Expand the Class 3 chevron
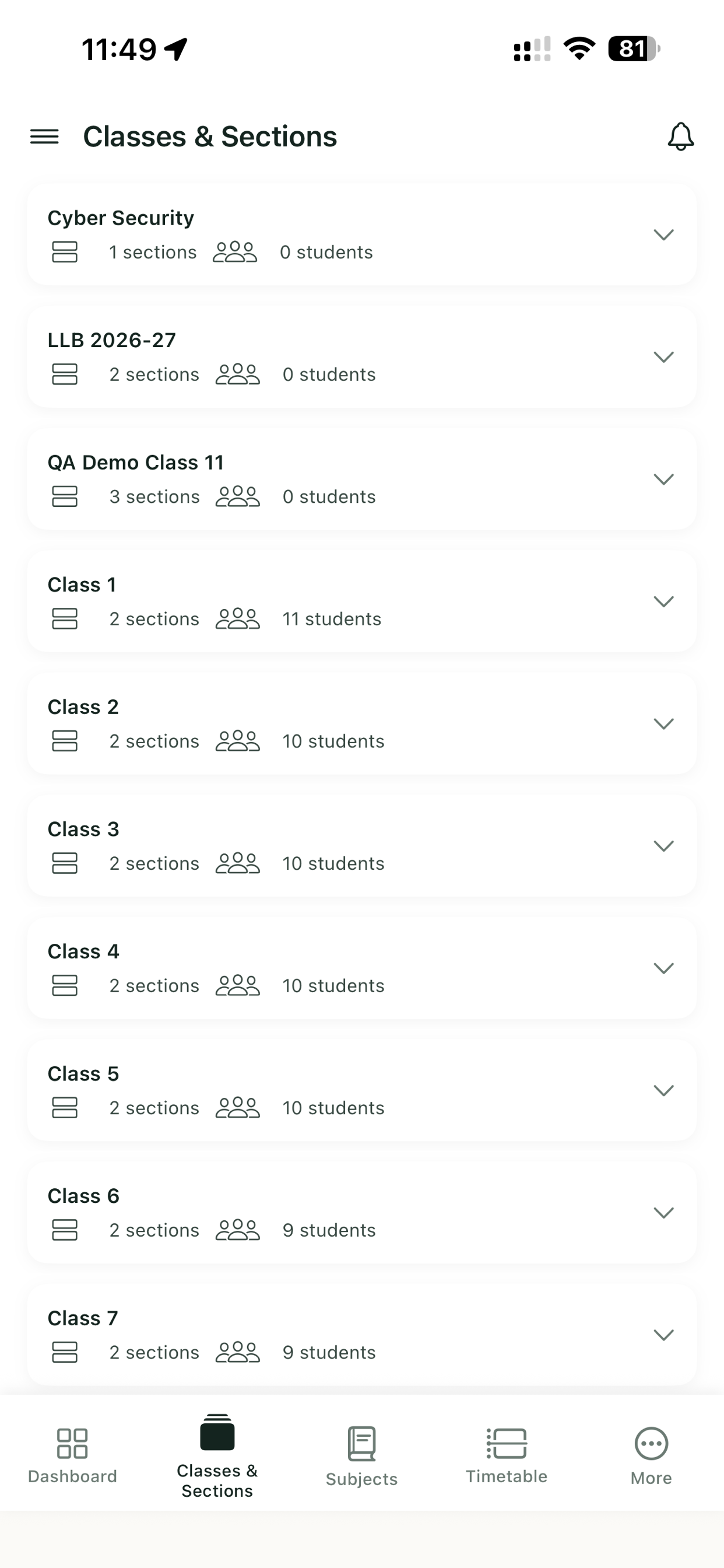 pyautogui.click(x=663, y=846)
